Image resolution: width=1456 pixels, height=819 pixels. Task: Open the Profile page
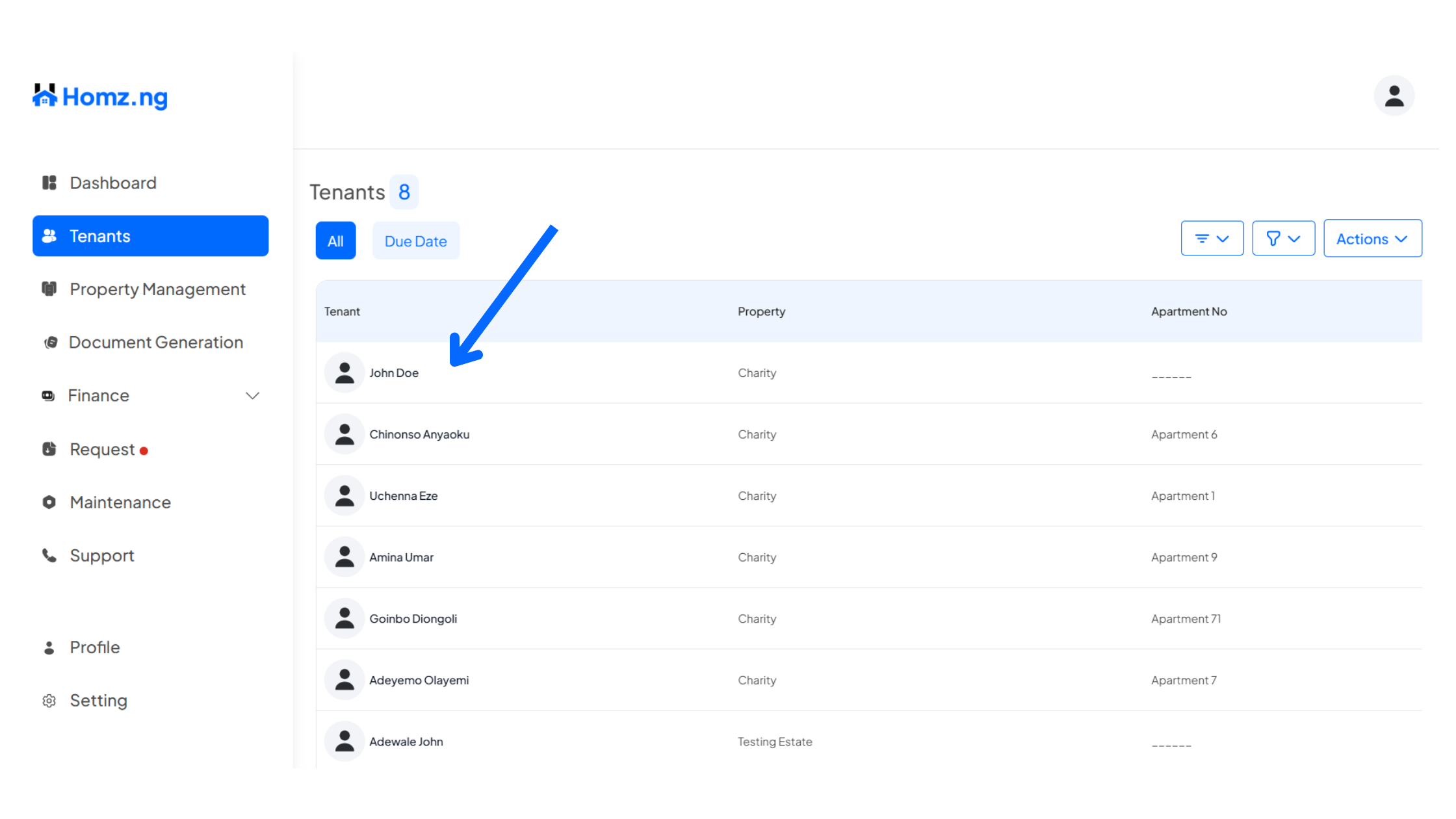pyautogui.click(x=95, y=647)
